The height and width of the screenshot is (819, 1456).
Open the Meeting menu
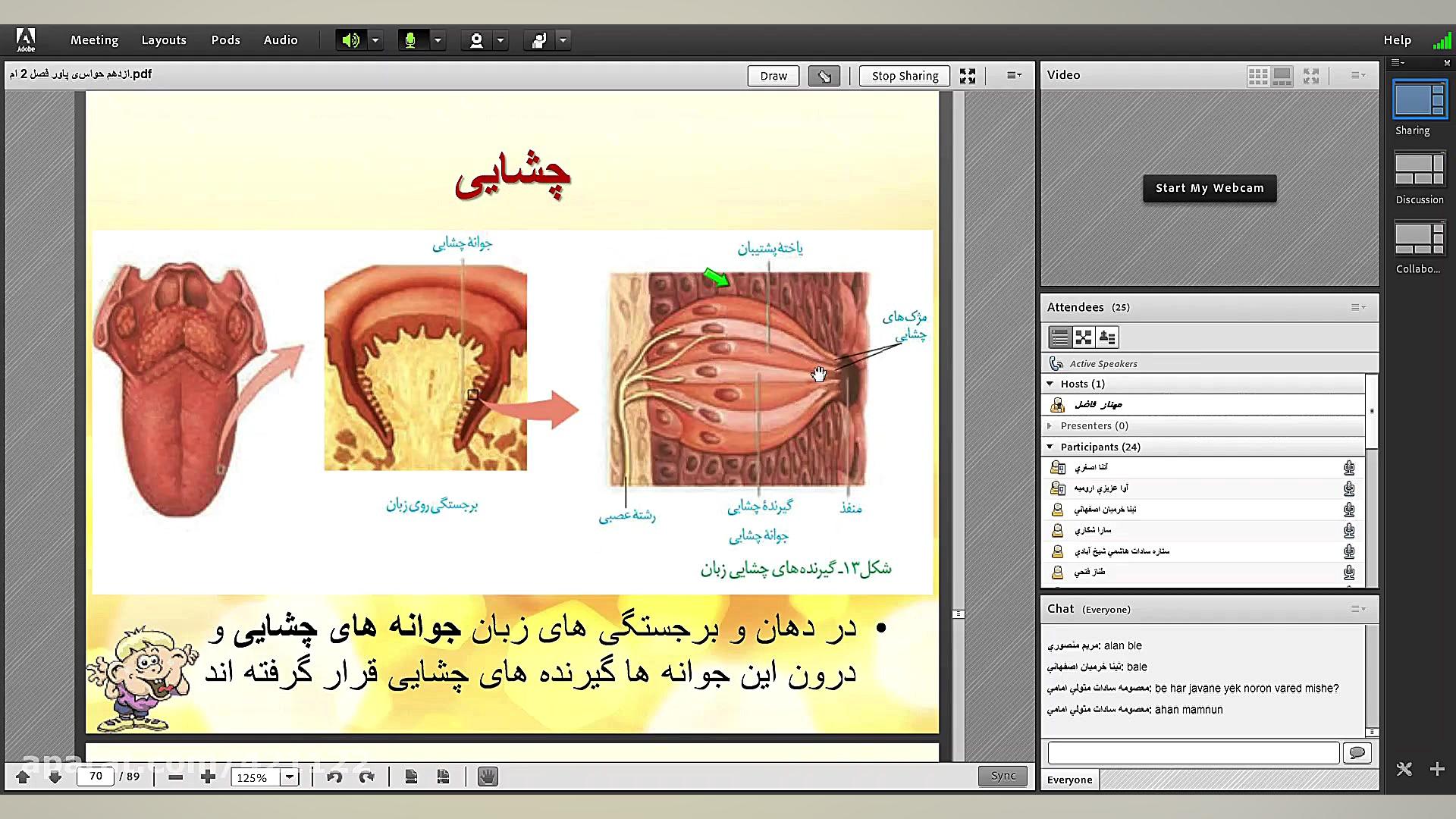coord(94,40)
